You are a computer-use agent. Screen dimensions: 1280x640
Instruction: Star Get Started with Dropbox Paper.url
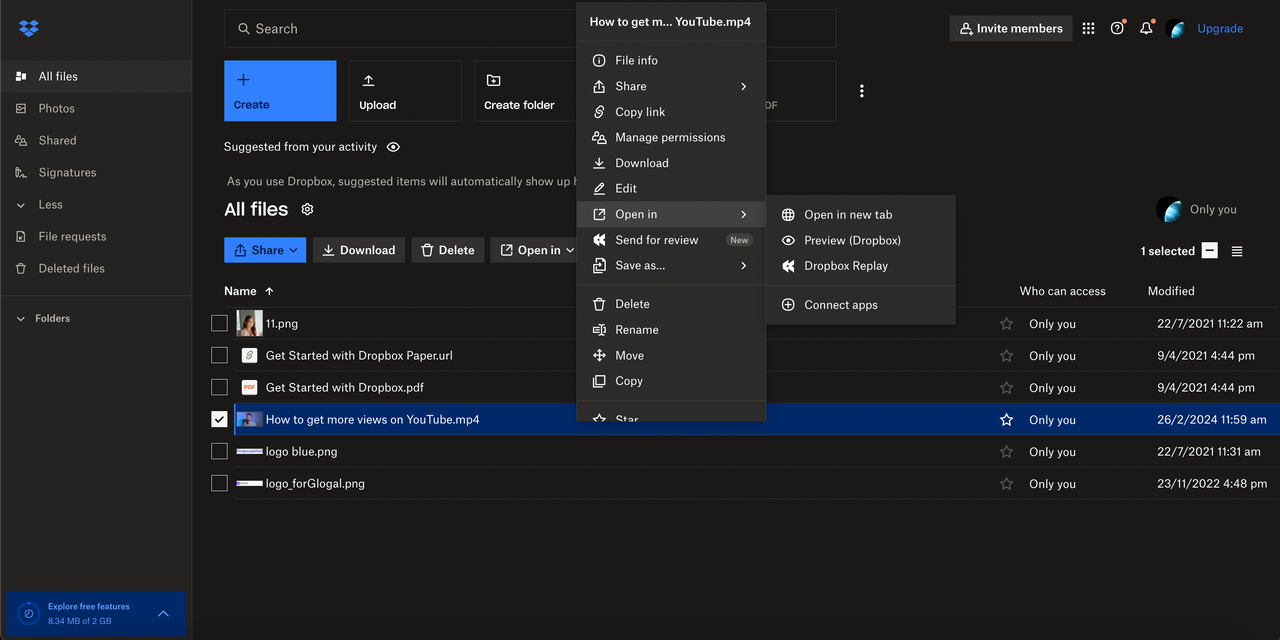point(1007,356)
